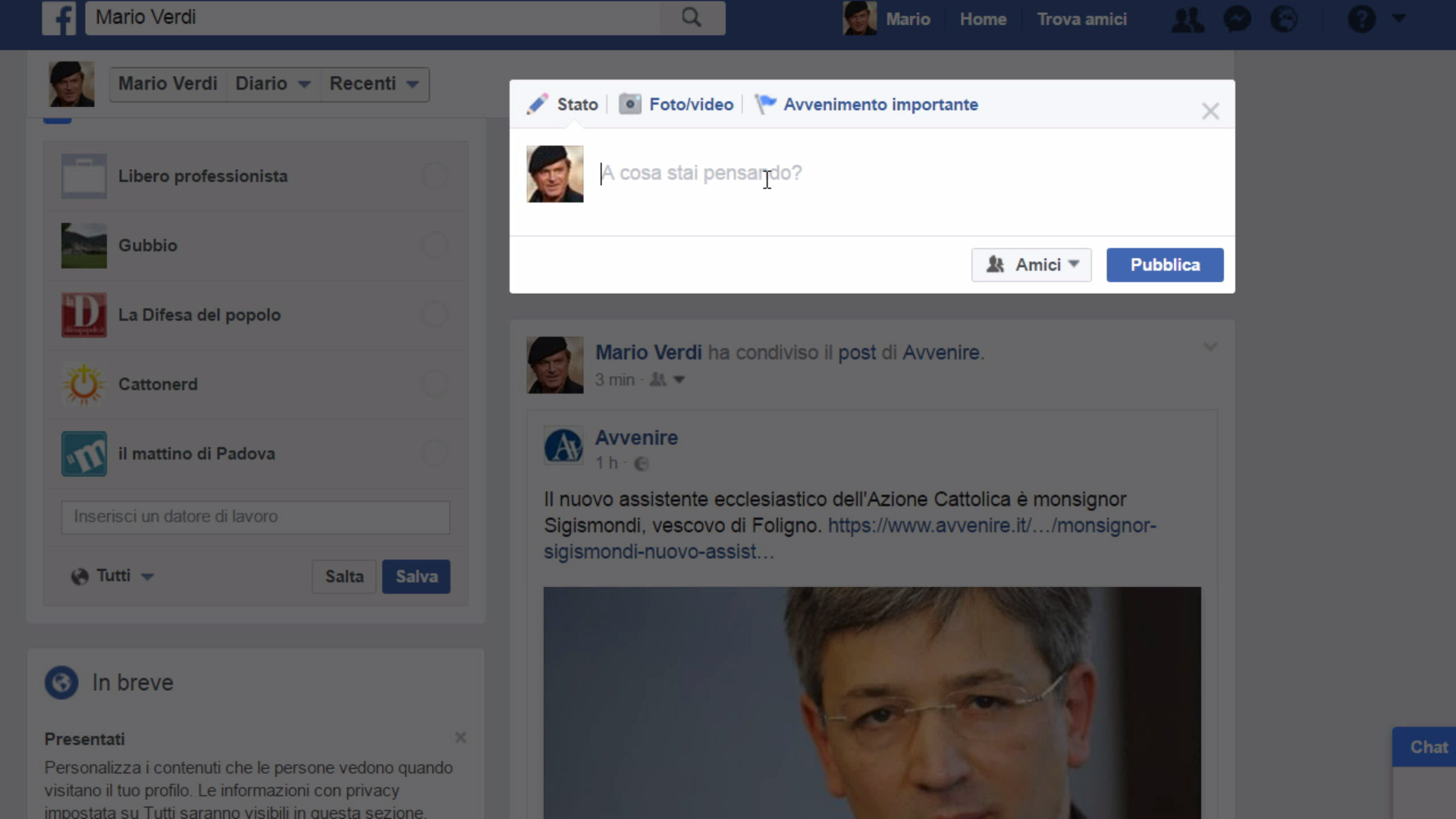Click the camera icon for Foto/video
Image resolution: width=1456 pixels, height=819 pixels.
pos(629,104)
